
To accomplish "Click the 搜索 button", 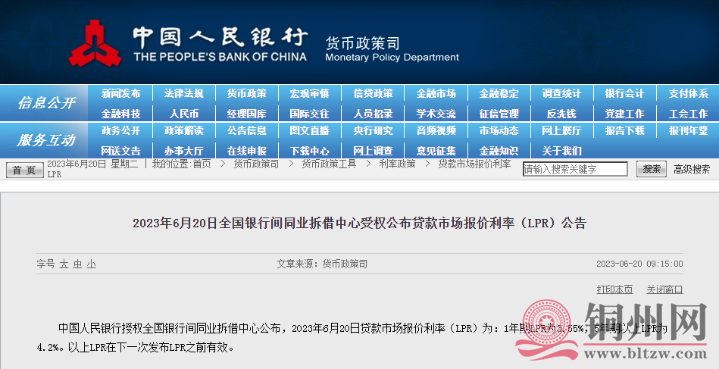I will coord(651,169).
